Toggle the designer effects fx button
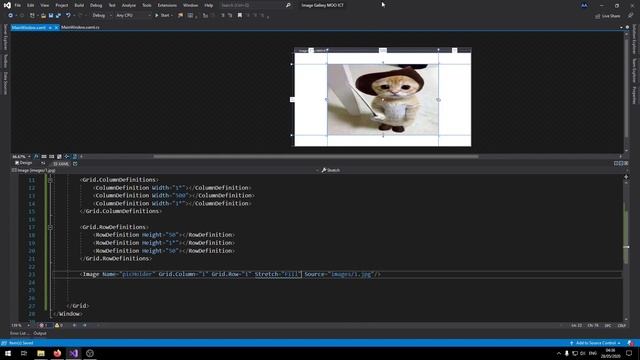Screen dimensions: 640x360 coord(36,156)
